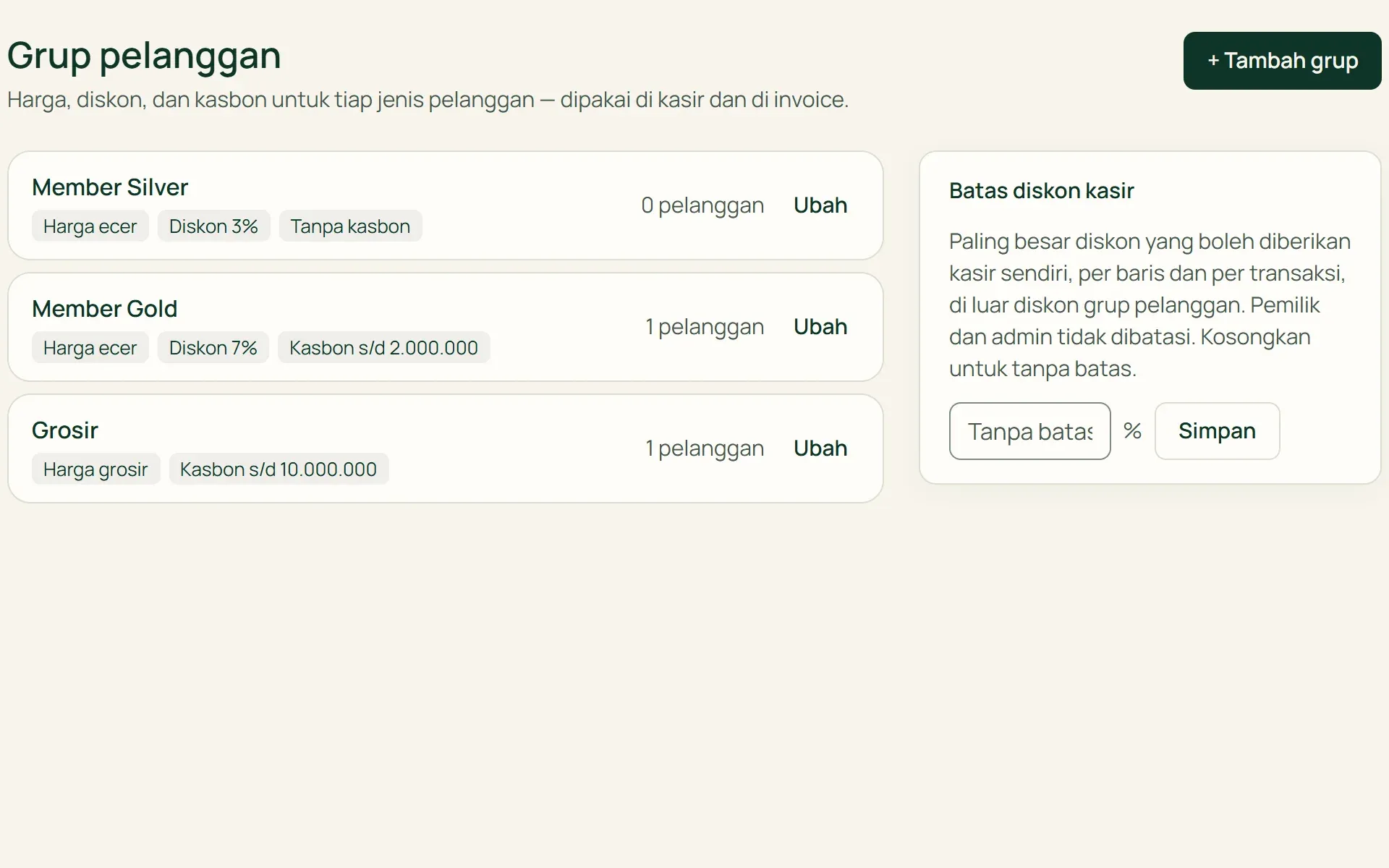The image size is (1389, 868).
Task: Select Diskon 7% tag
Action: 213,348
